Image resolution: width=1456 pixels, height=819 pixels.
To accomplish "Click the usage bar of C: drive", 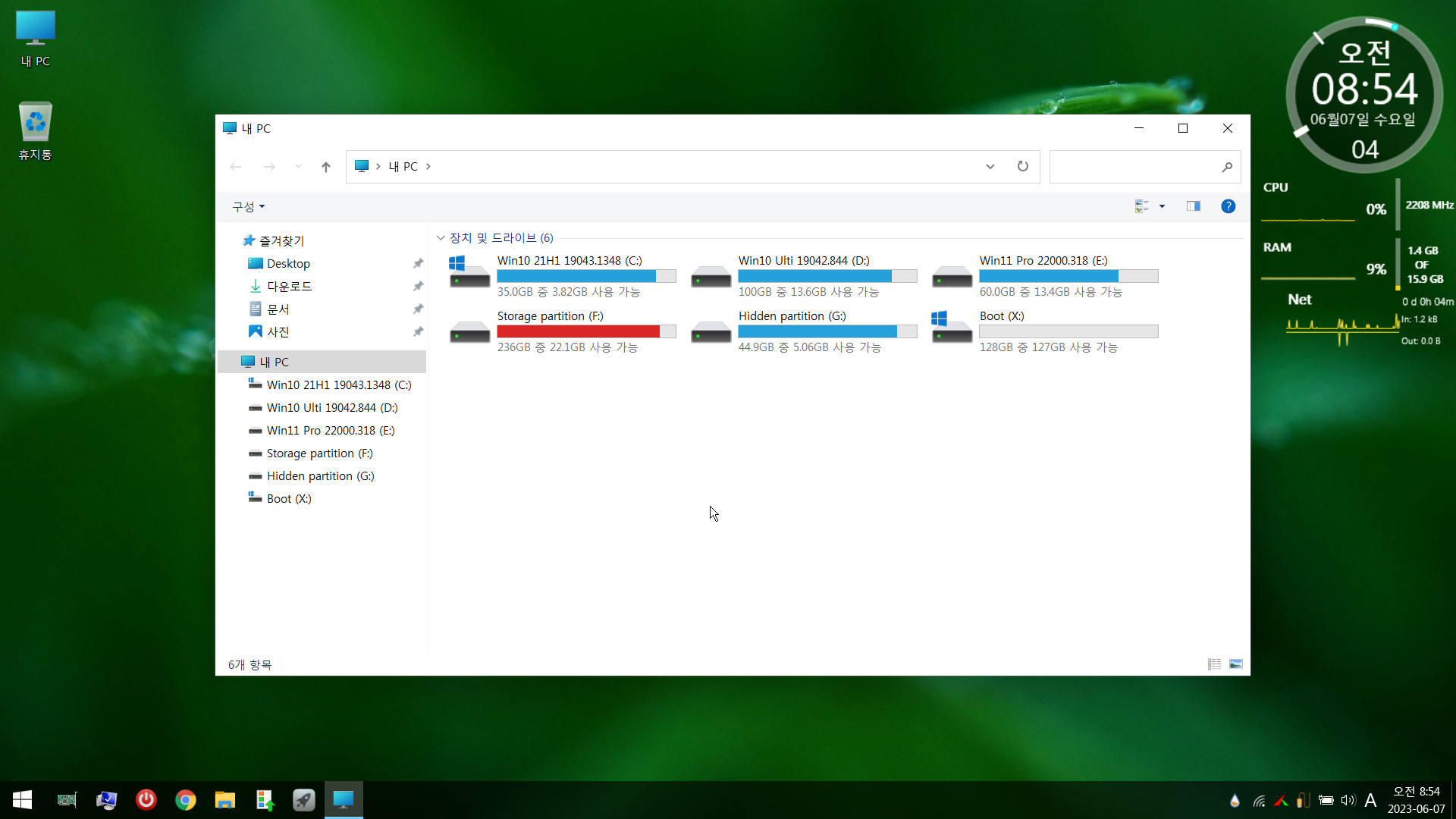I will click(x=586, y=276).
